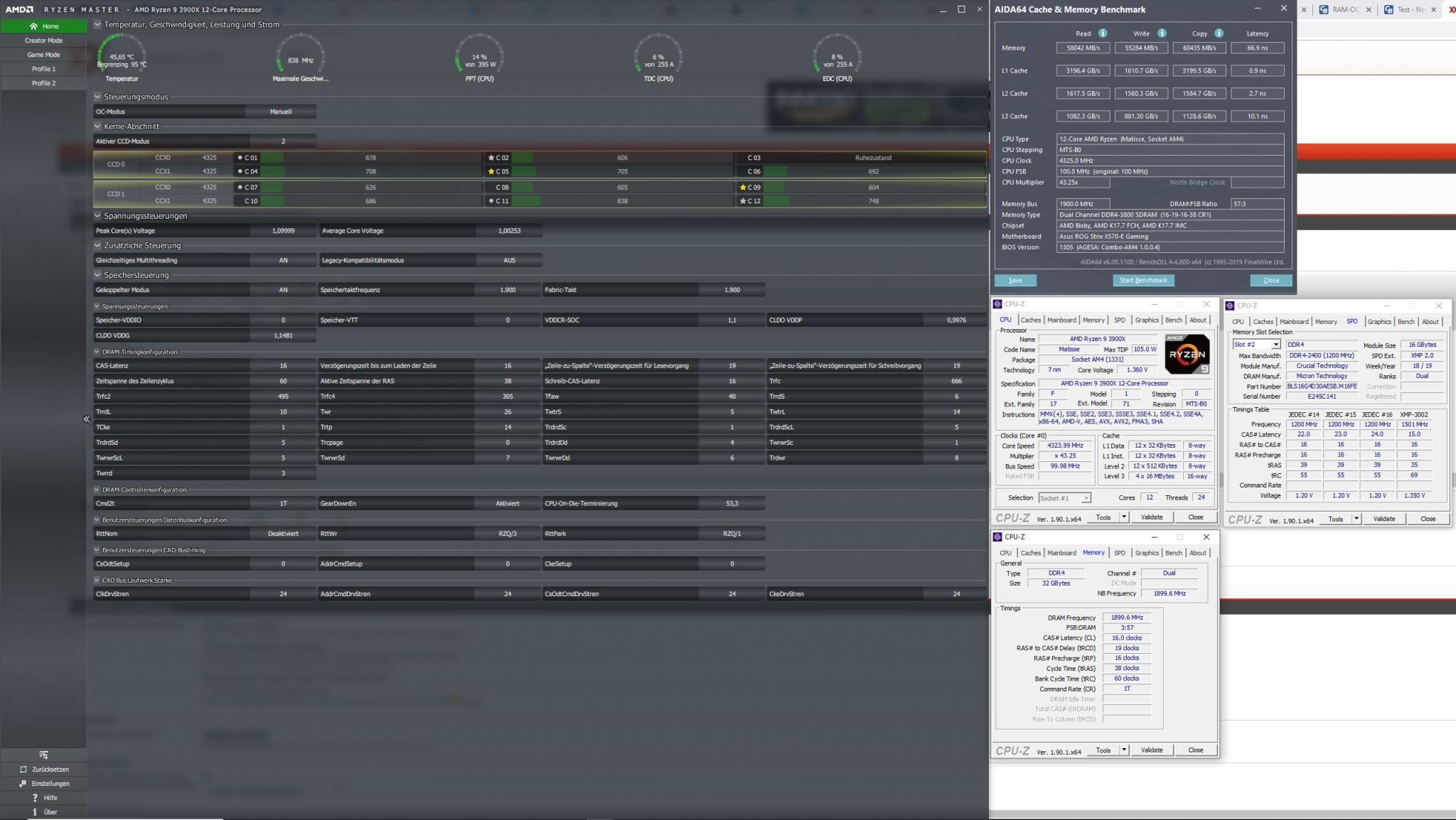Open Caches tab in CPU-Z processor window
The height and width of the screenshot is (820, 1456).
(x=1030, y=320)
